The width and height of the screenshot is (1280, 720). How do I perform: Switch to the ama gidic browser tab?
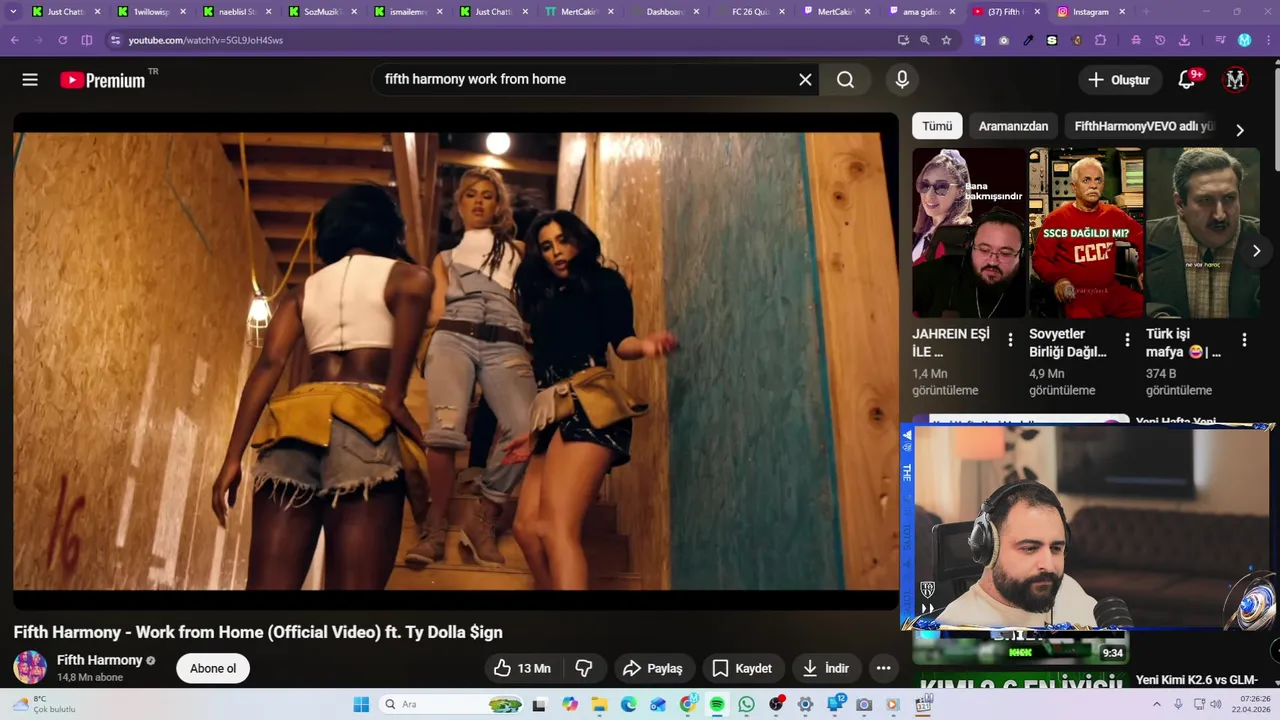pos(921,12)
